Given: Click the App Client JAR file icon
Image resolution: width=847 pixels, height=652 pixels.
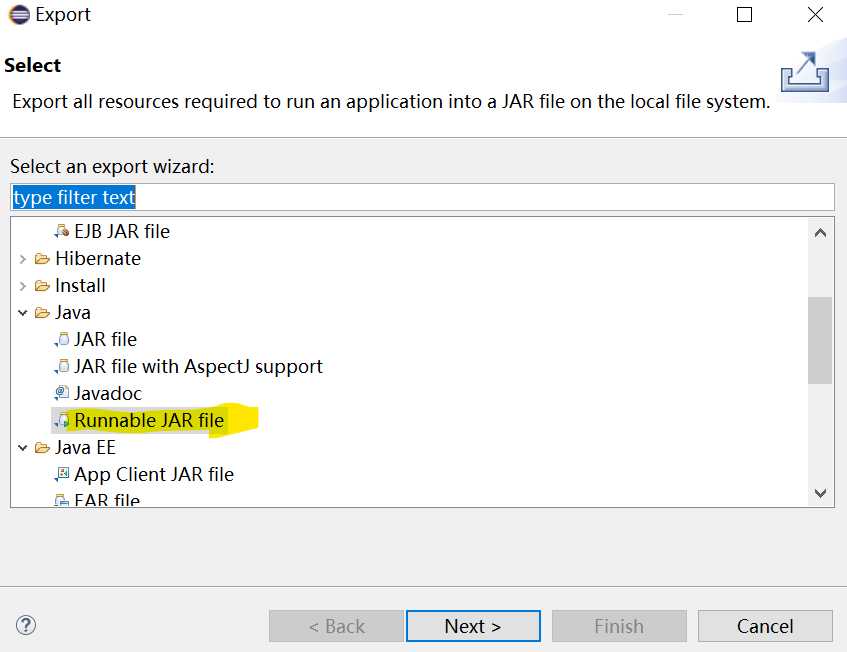Looking at the screenshot, I should click(x=62, y=474).
